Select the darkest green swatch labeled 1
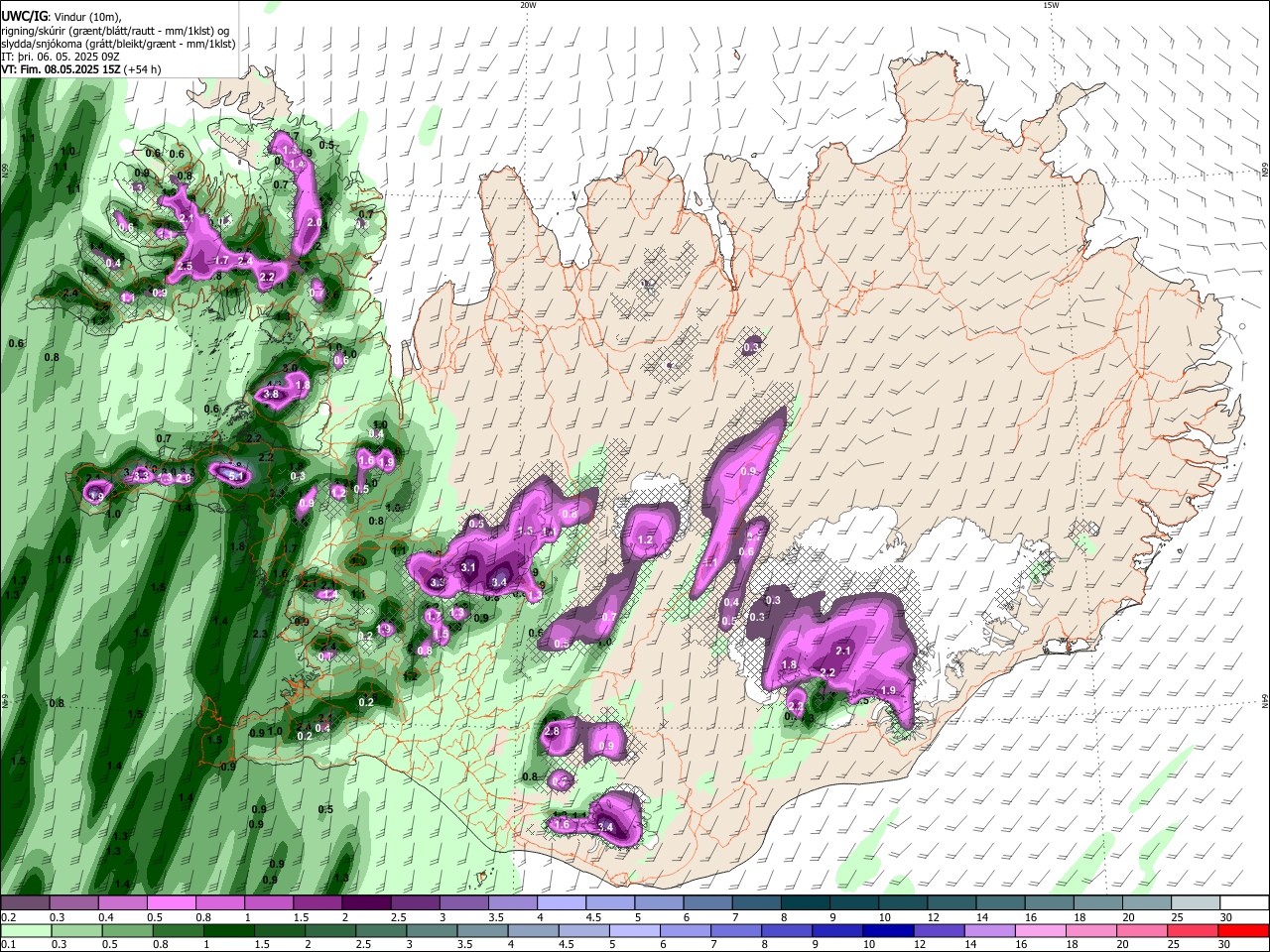Image resolution: width=1270 pixels, height=952 pixels. 227,931
